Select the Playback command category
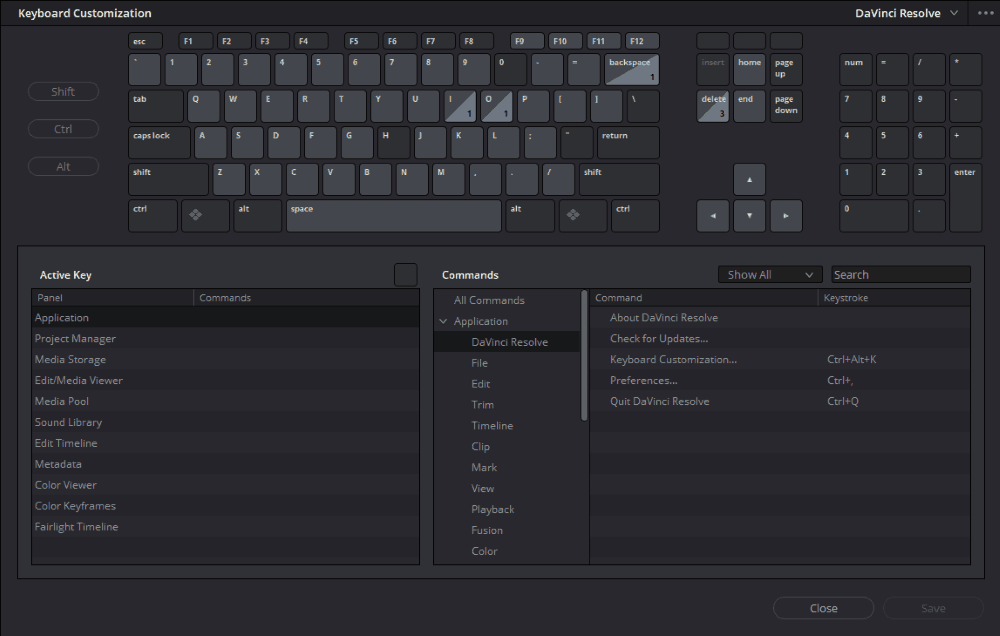Screen dimensions: 1000x636 click(493, 510)
